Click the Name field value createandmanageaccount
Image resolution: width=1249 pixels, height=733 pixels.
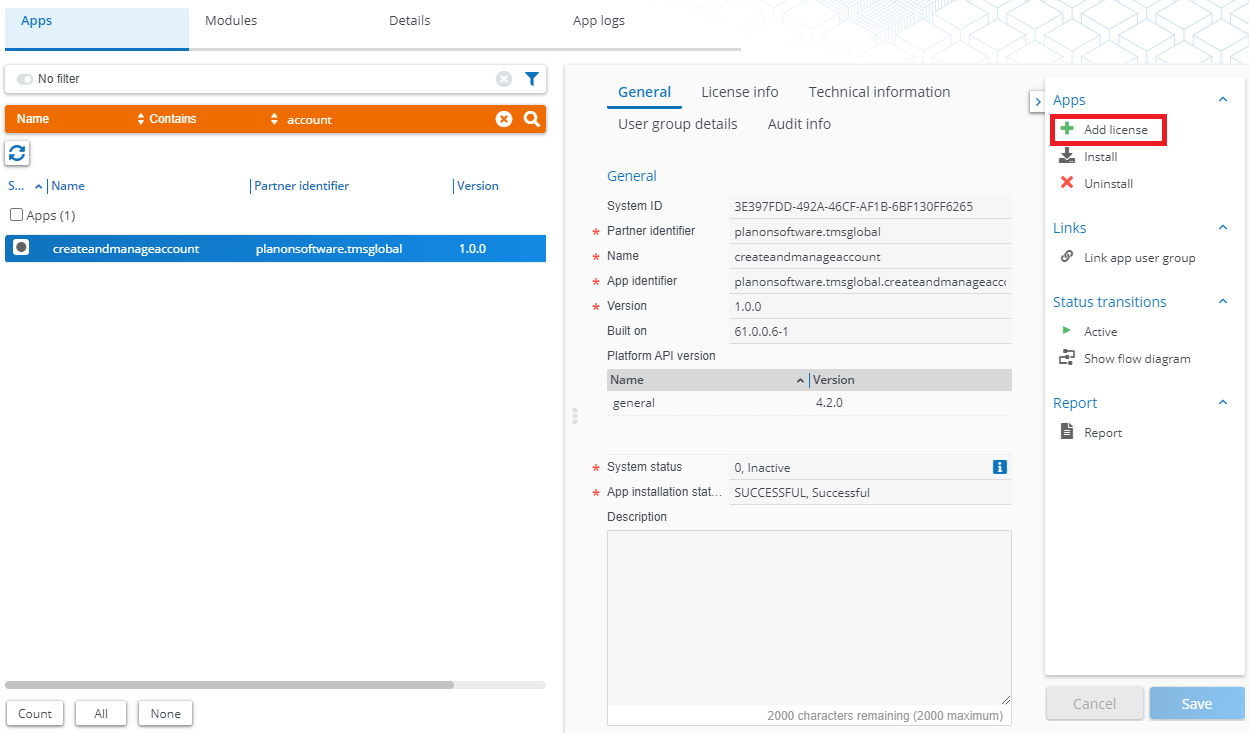click(x=869, y=256)
